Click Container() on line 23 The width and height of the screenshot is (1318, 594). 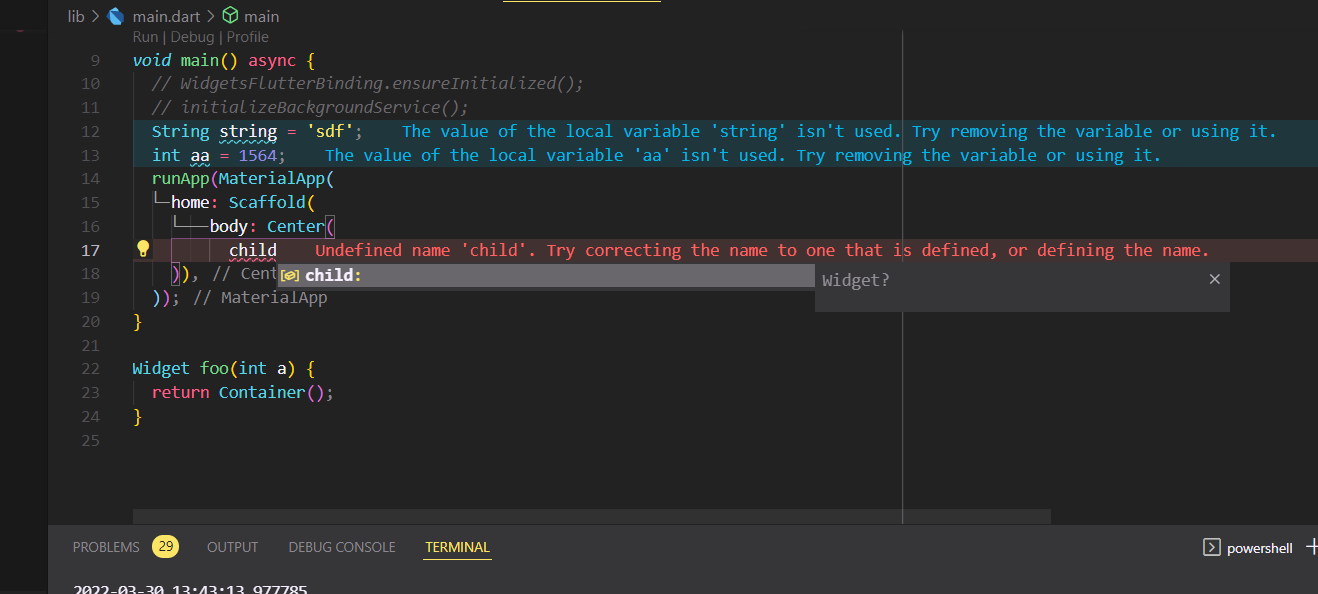tap(272, 392)
